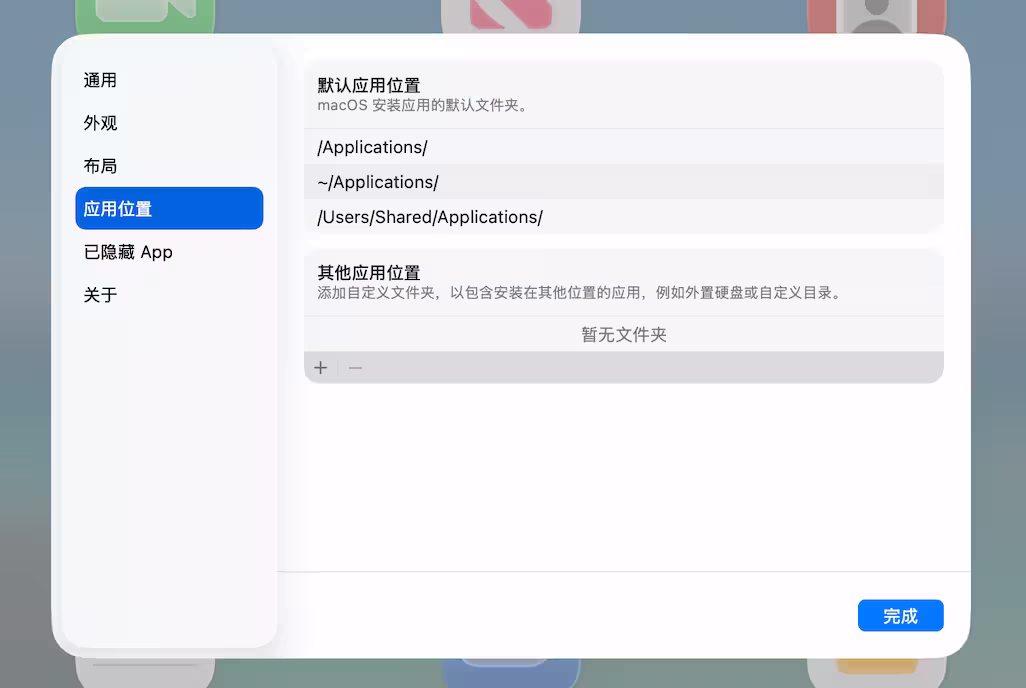This screenshot has width=1026, height=688.
Task: Click the 添加自定义文件夹 description text
Action: (x=581, y=293)
